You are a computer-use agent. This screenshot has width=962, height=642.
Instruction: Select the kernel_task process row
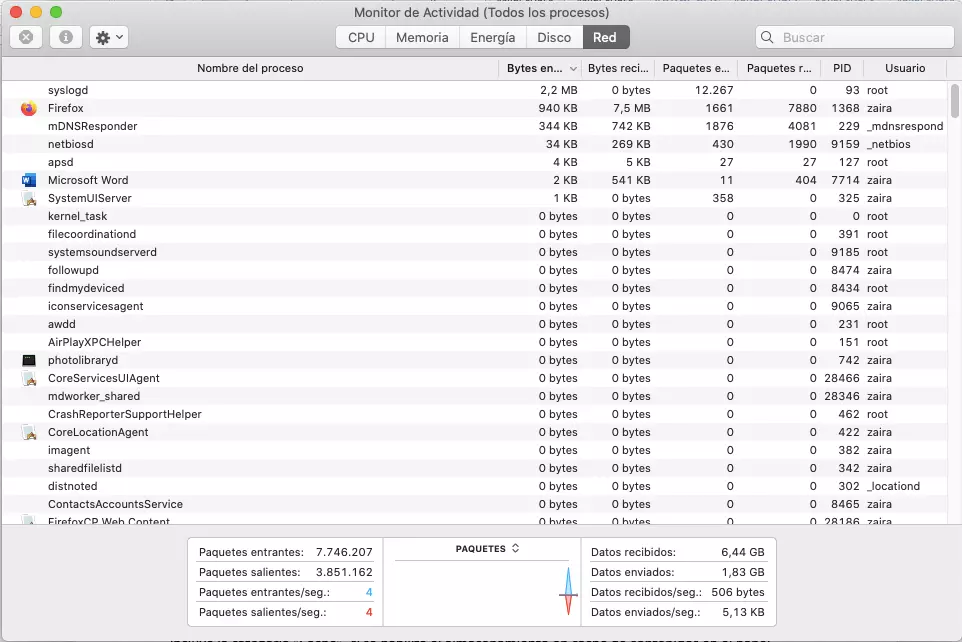pyautogui.click(x=475, y=216)
